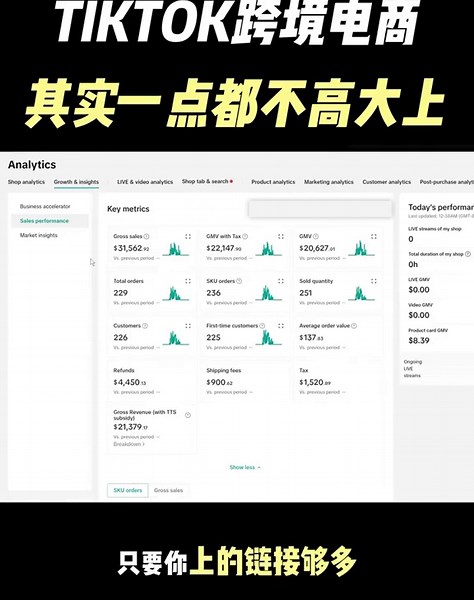This screenshot has height=600, width=474.
Task: Expand the Sold quantity card
Action: pyautogui.click(x=374, y=281)
